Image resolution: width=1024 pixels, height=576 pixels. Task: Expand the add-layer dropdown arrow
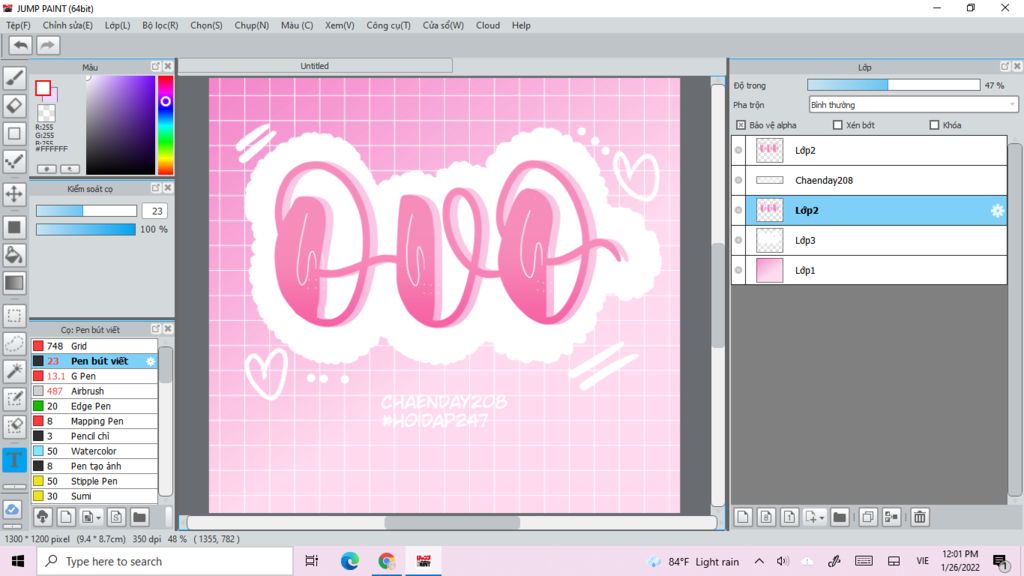(x=822, y=518)
